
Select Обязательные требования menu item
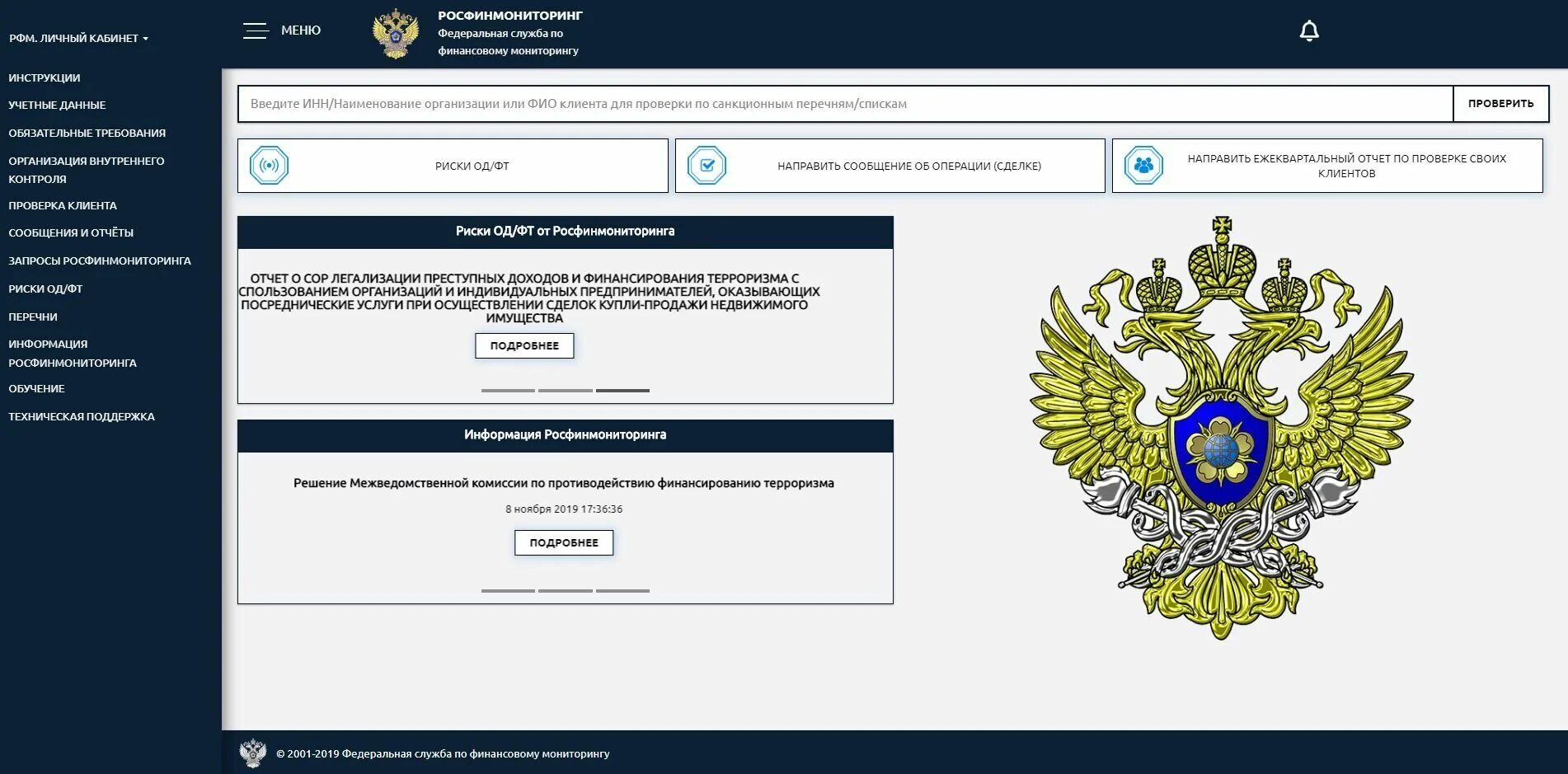coord(87,133)
